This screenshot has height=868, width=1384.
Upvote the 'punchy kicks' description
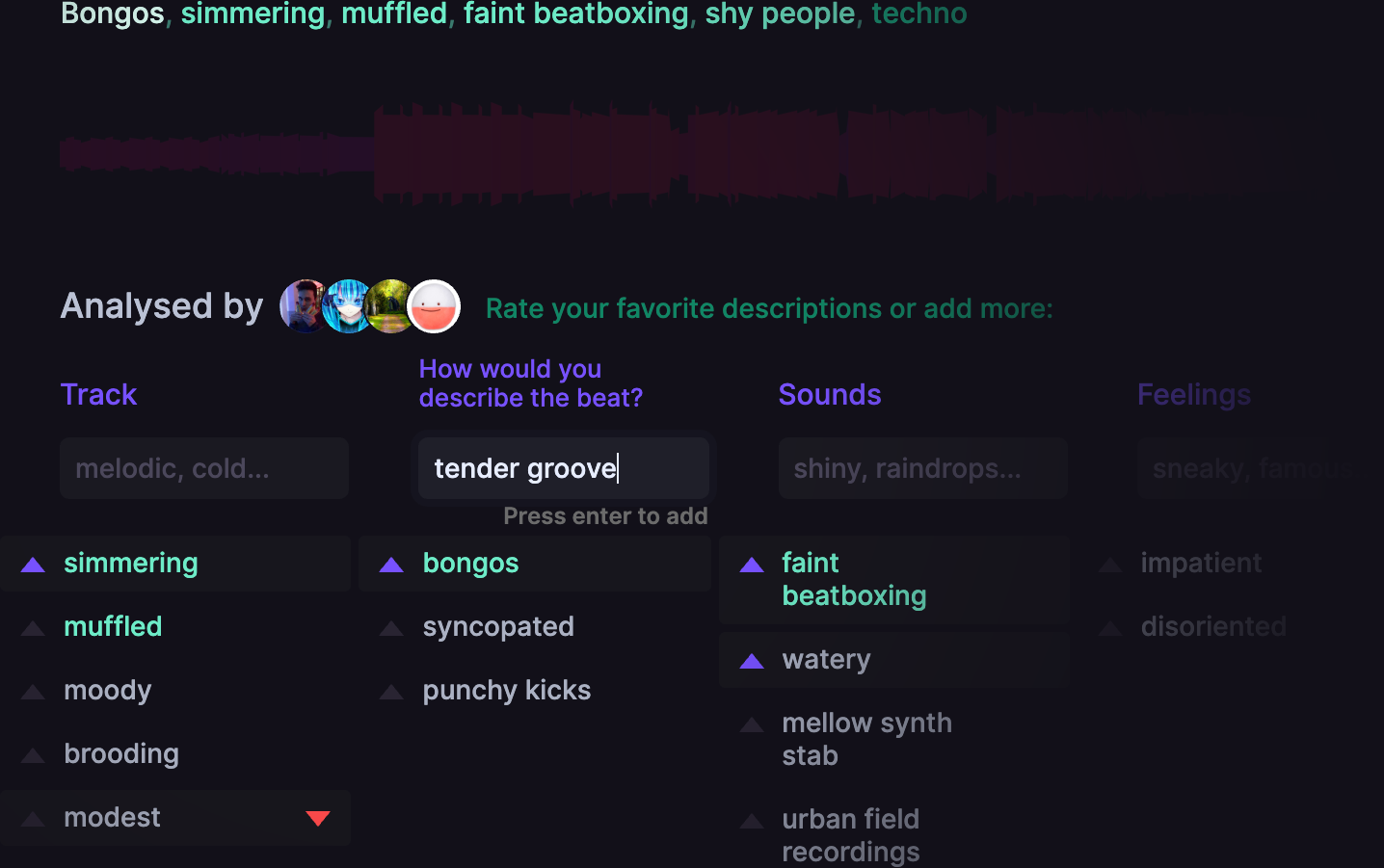pos(391,692)
